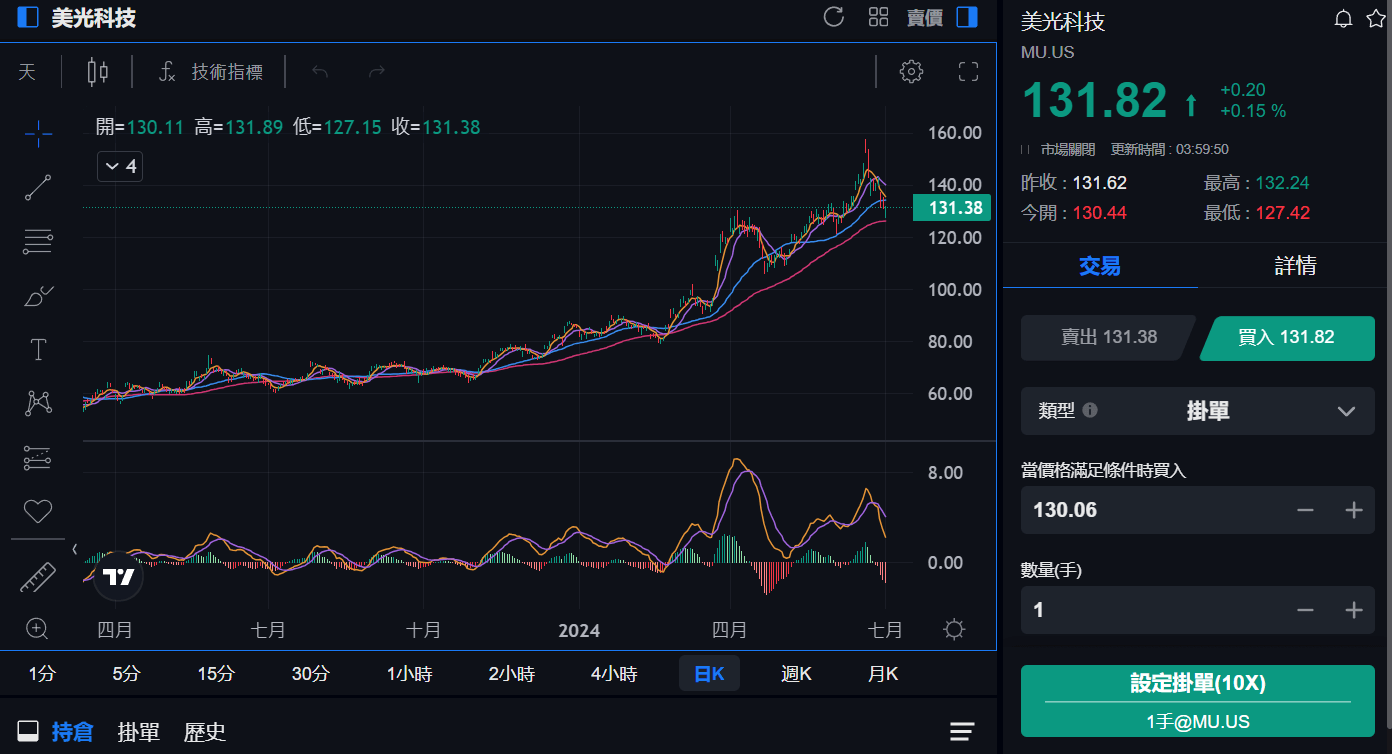Switch to the 詳情 tab
Viewport: 1392px width, 754px height.
click(1294, 265)
